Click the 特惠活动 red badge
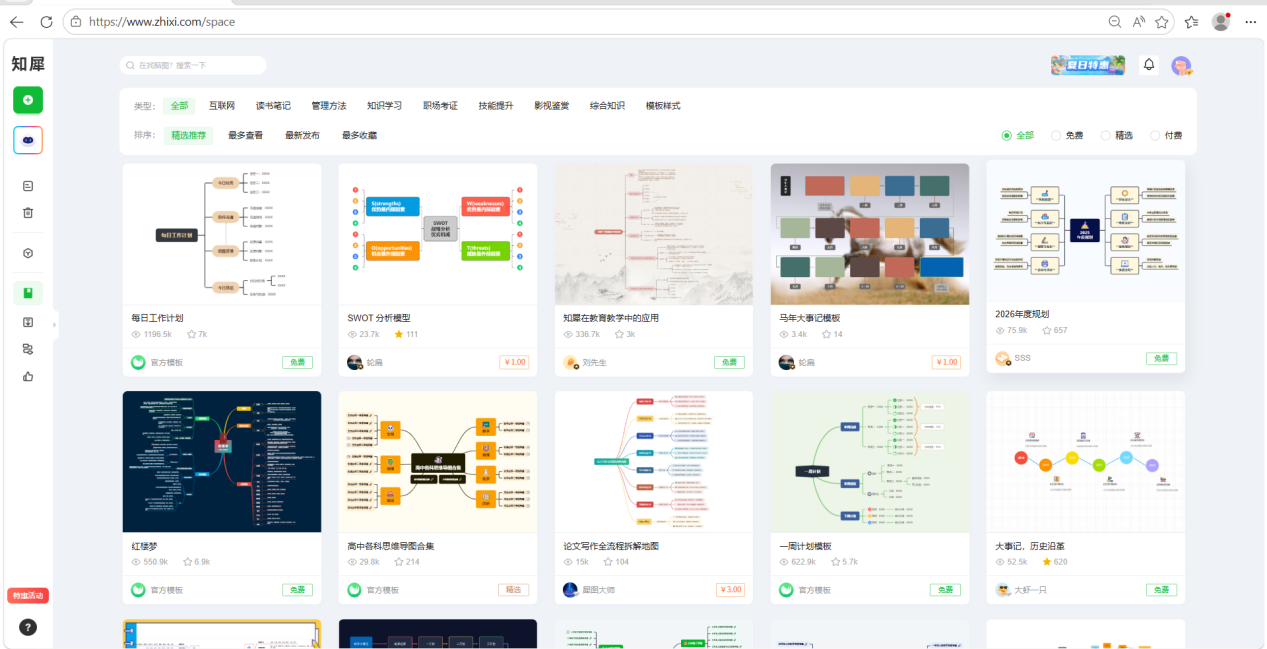1267x649 pixels. pyautogui.click(x=28, y=596)
